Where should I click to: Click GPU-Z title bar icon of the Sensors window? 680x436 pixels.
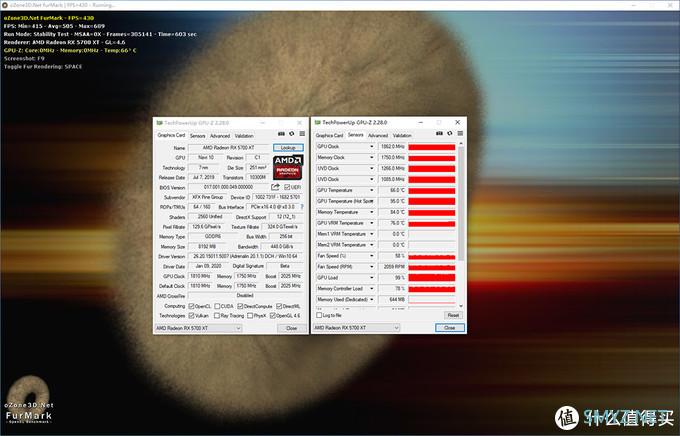(317, 122)
